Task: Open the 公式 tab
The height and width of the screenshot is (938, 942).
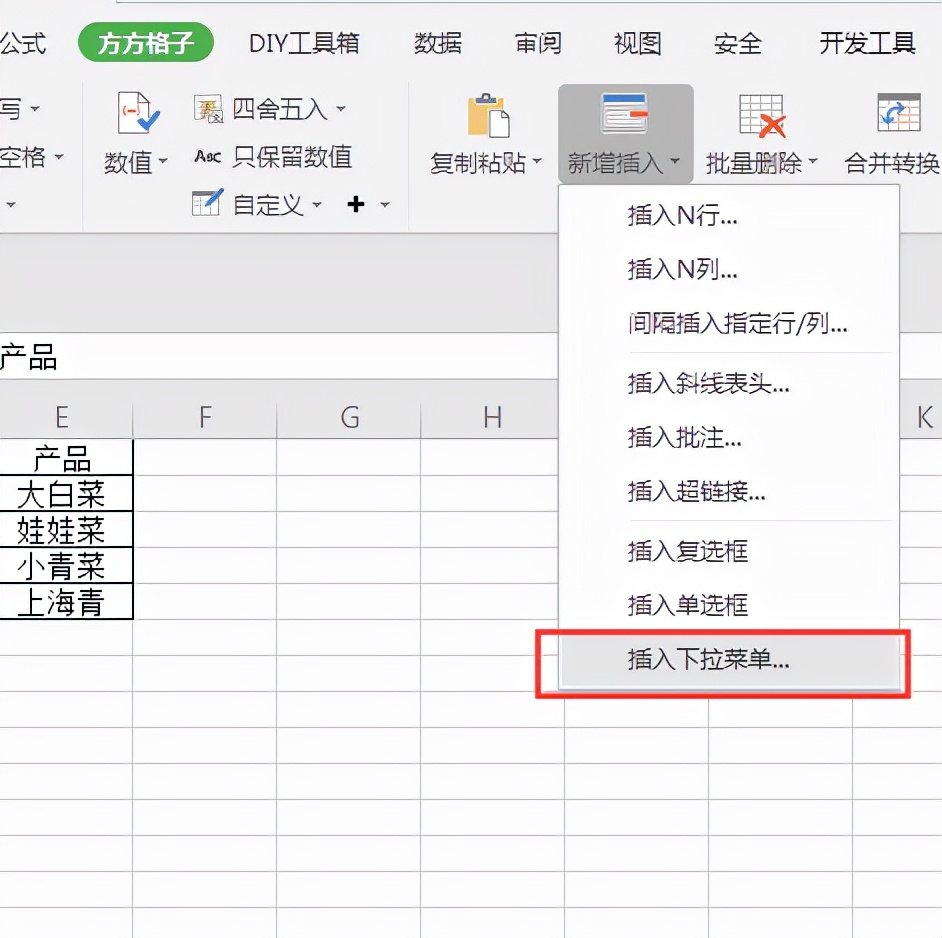Action: pyautogui.click(x=23, y=43)
